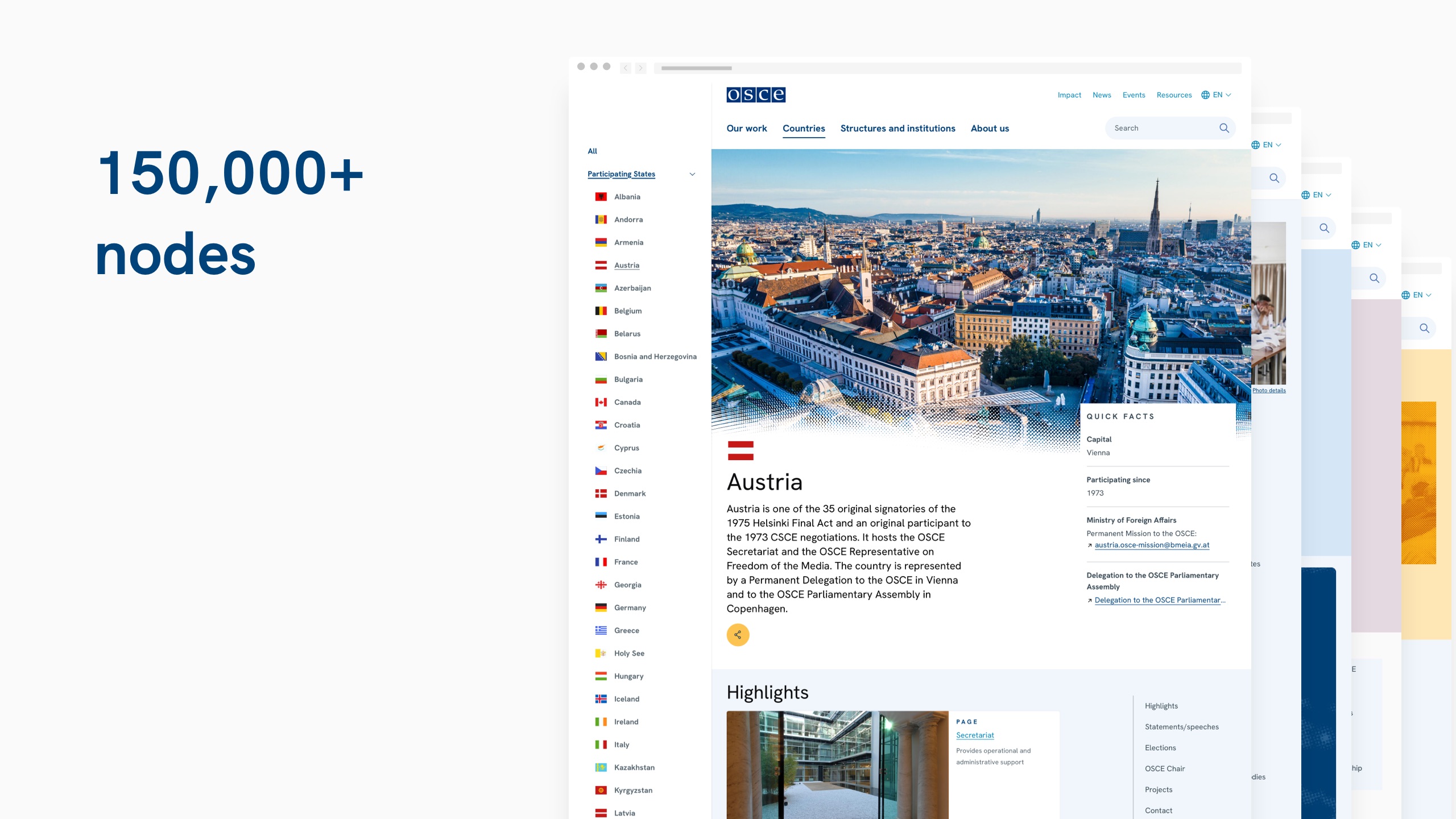Click the Austria flag icon above the country title
This screenshot has height=819, width=1456.
[741, 450]
